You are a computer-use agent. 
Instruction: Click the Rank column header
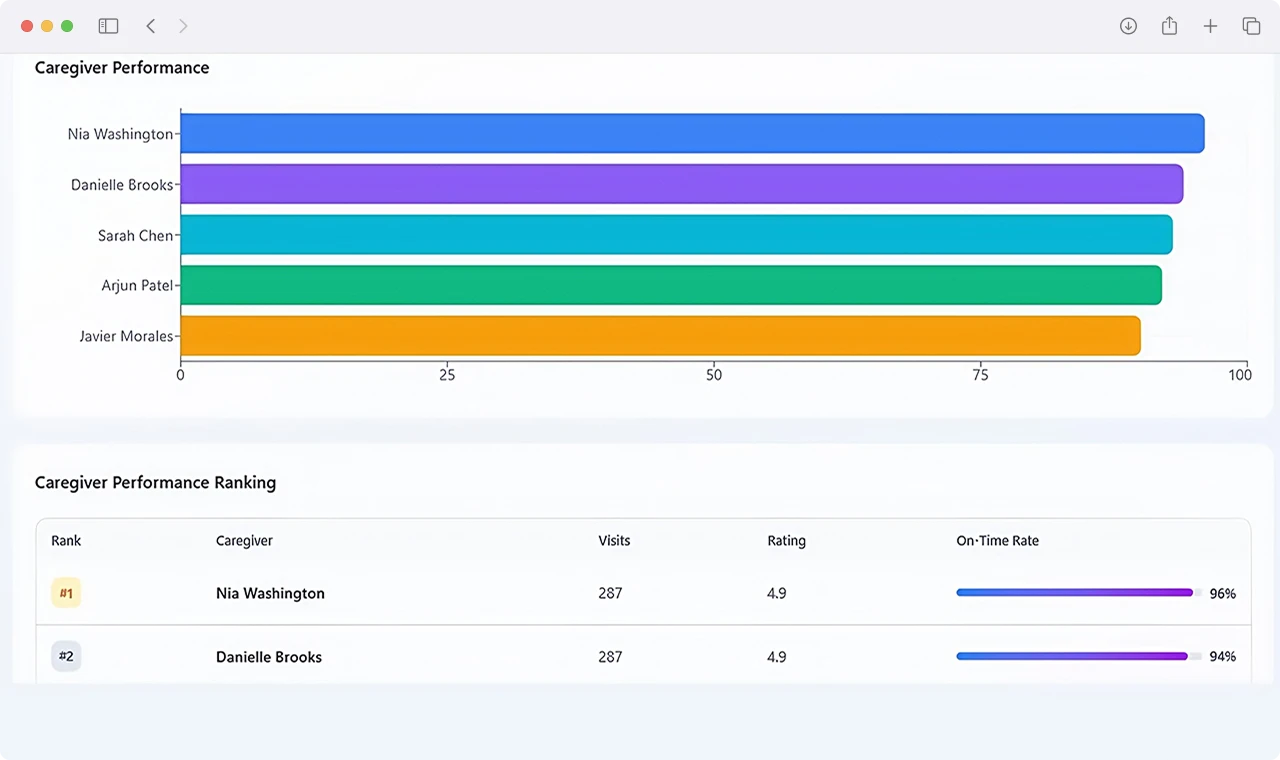tap(66, 541)
